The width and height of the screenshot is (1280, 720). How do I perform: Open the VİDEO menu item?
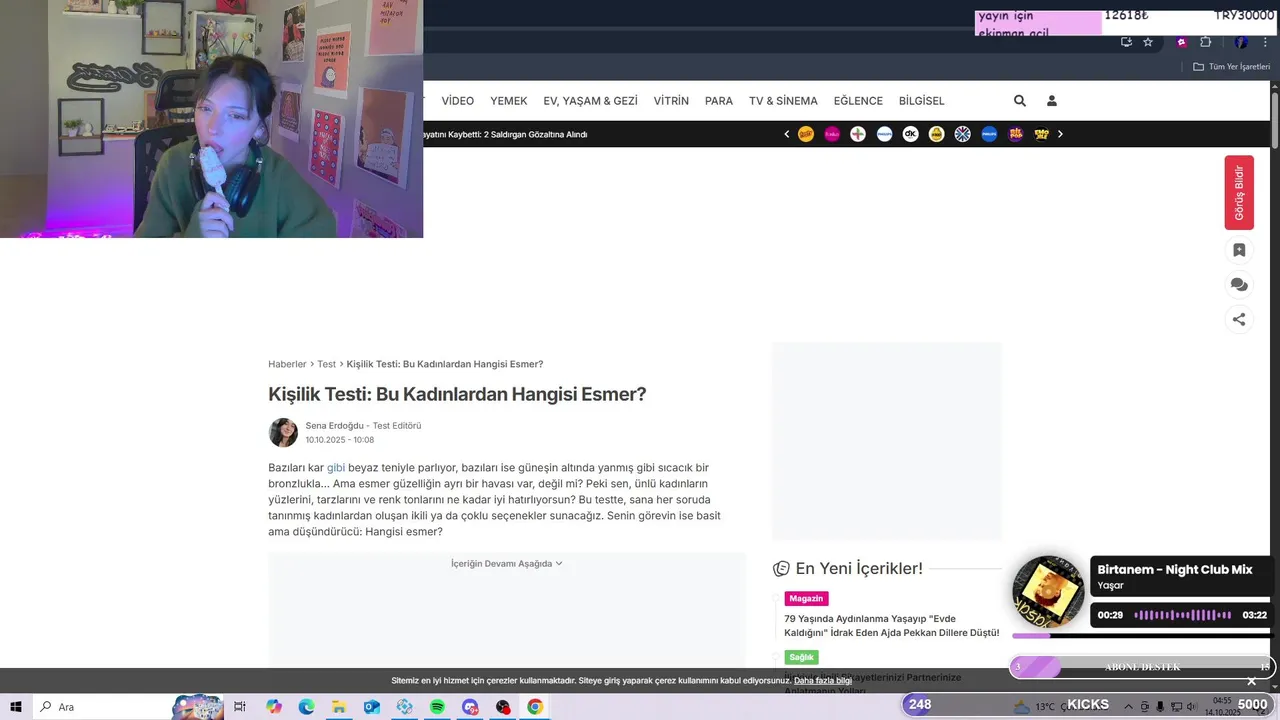tap(458, 101)
